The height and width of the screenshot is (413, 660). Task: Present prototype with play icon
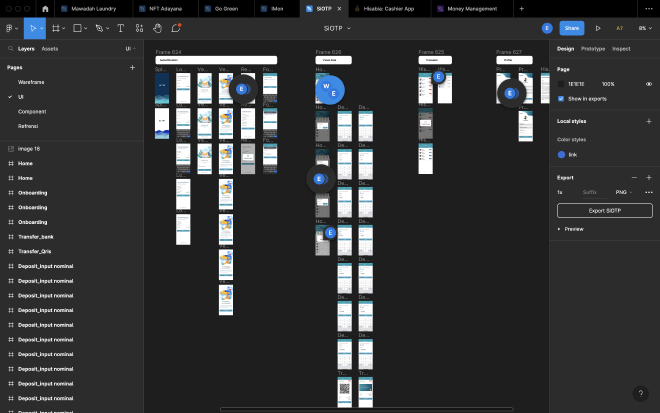pyautogui.click(x=598, y=28)
